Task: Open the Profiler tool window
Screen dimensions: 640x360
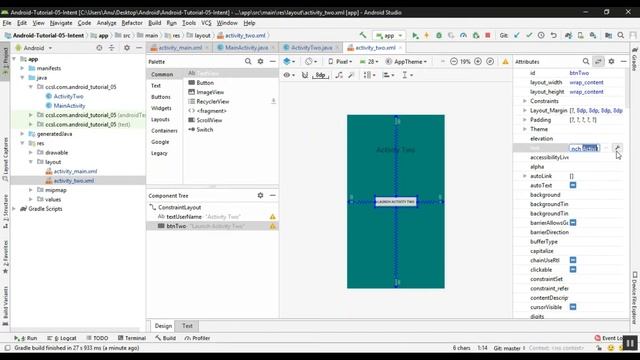Action: click(x=197, y=338)
